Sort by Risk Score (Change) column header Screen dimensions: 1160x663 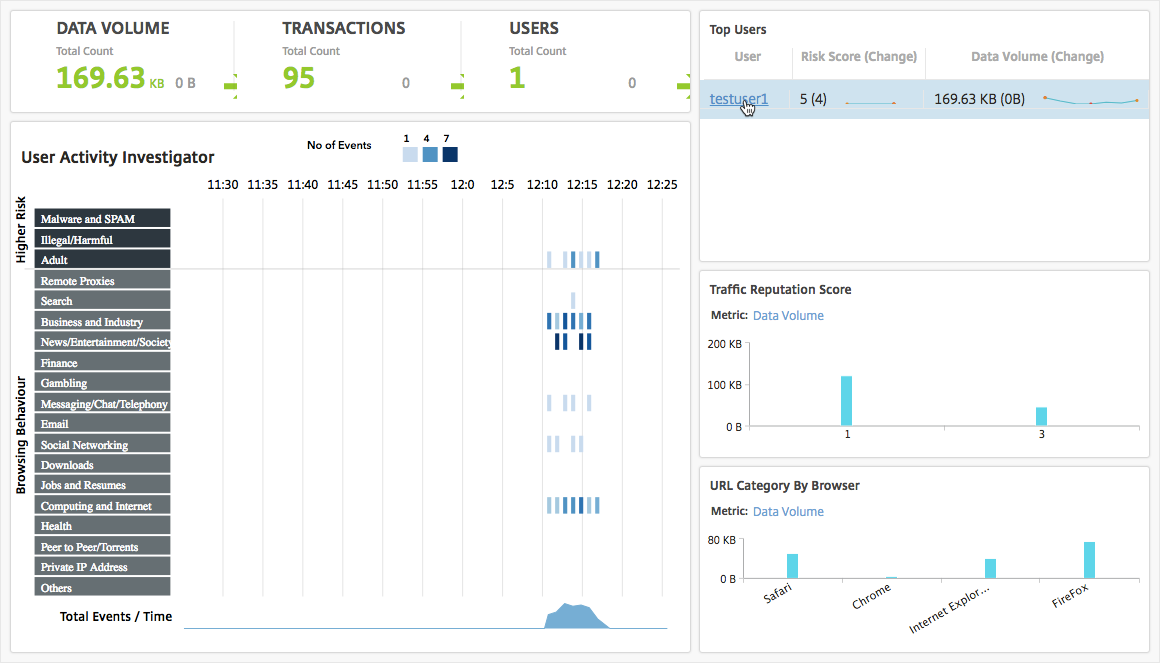[858, 57]
